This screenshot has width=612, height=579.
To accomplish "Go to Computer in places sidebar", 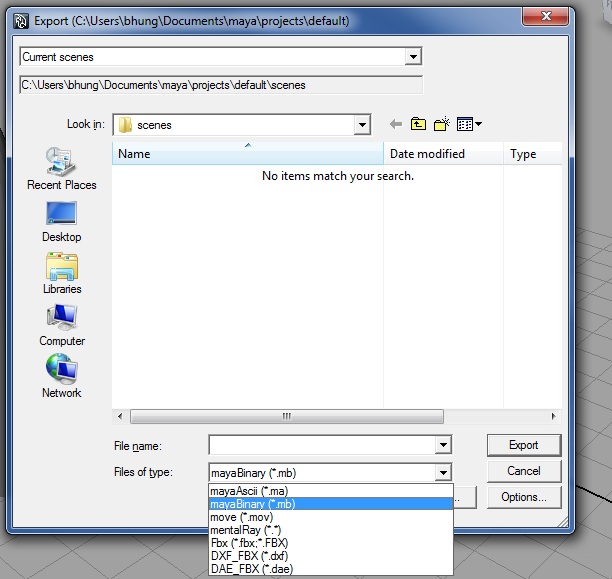I will point(61,319).
